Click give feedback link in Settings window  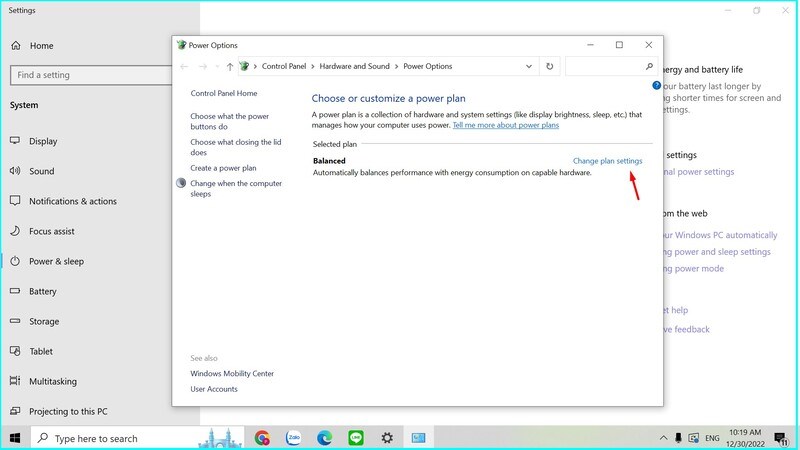pyautogui.click(x=687, y=330)
